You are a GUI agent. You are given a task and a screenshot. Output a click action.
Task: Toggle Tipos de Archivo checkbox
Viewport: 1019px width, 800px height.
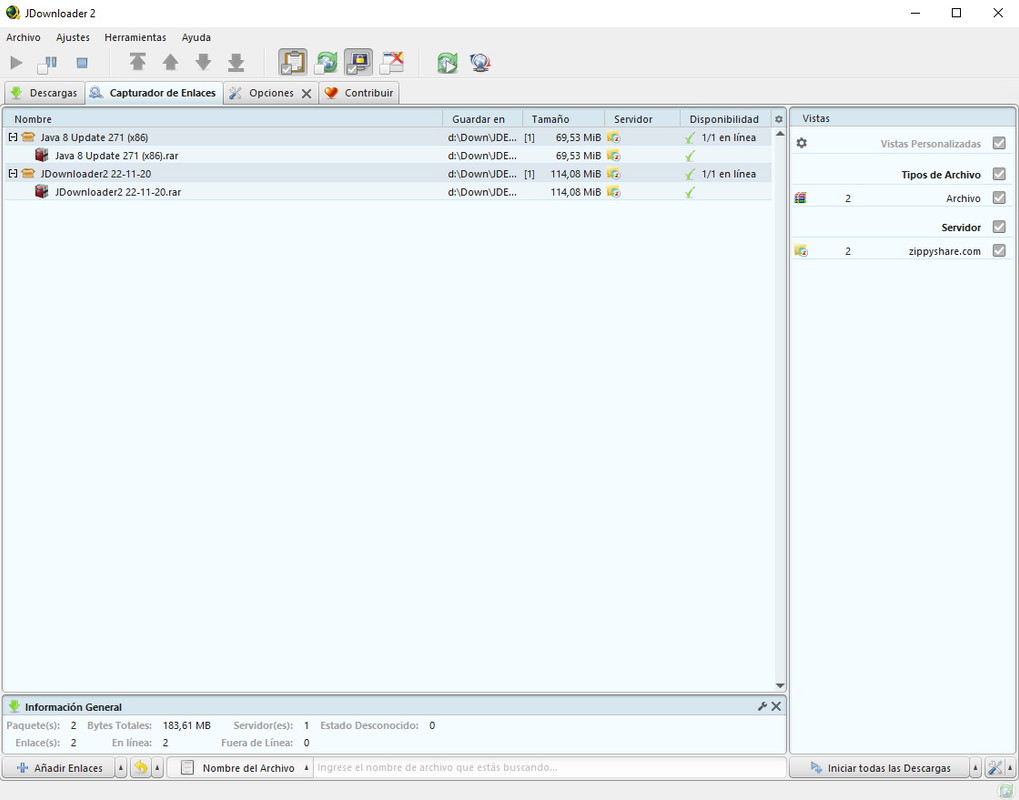point(999,174)
